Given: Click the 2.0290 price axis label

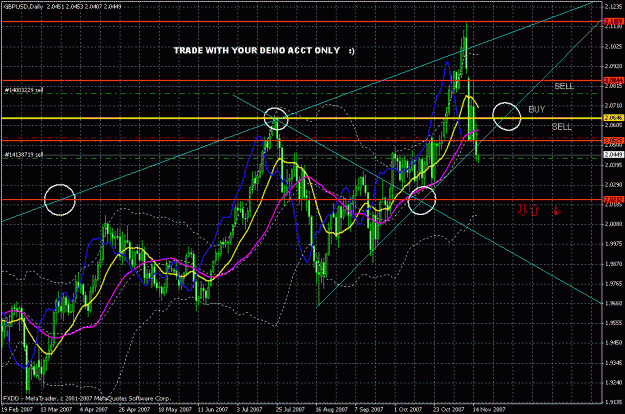Looking at the screenshot, I should coord(613,185).
